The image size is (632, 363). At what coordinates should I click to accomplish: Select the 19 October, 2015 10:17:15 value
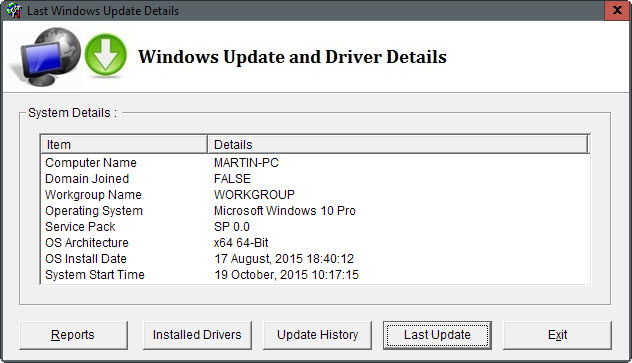pyautogui.click(x=287, y=275)
